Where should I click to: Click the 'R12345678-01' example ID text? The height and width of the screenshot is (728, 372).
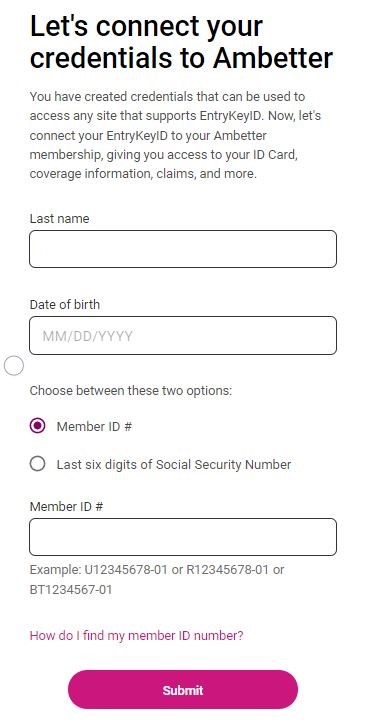tap(228, 570)
